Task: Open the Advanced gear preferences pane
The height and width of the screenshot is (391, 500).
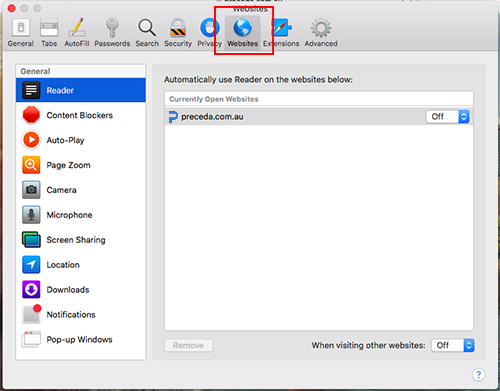Action: click(321, 33)
